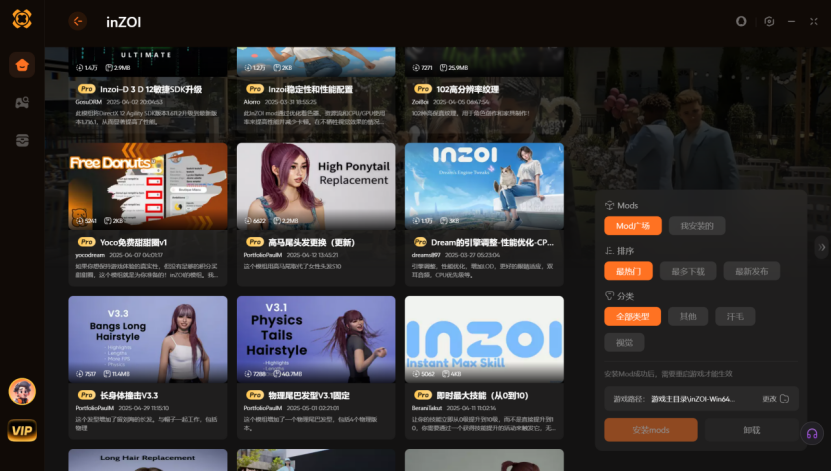This screenshot has height=471, width=831.
Task: Click the headset customer support icon
Action: [x=812, y=434]
